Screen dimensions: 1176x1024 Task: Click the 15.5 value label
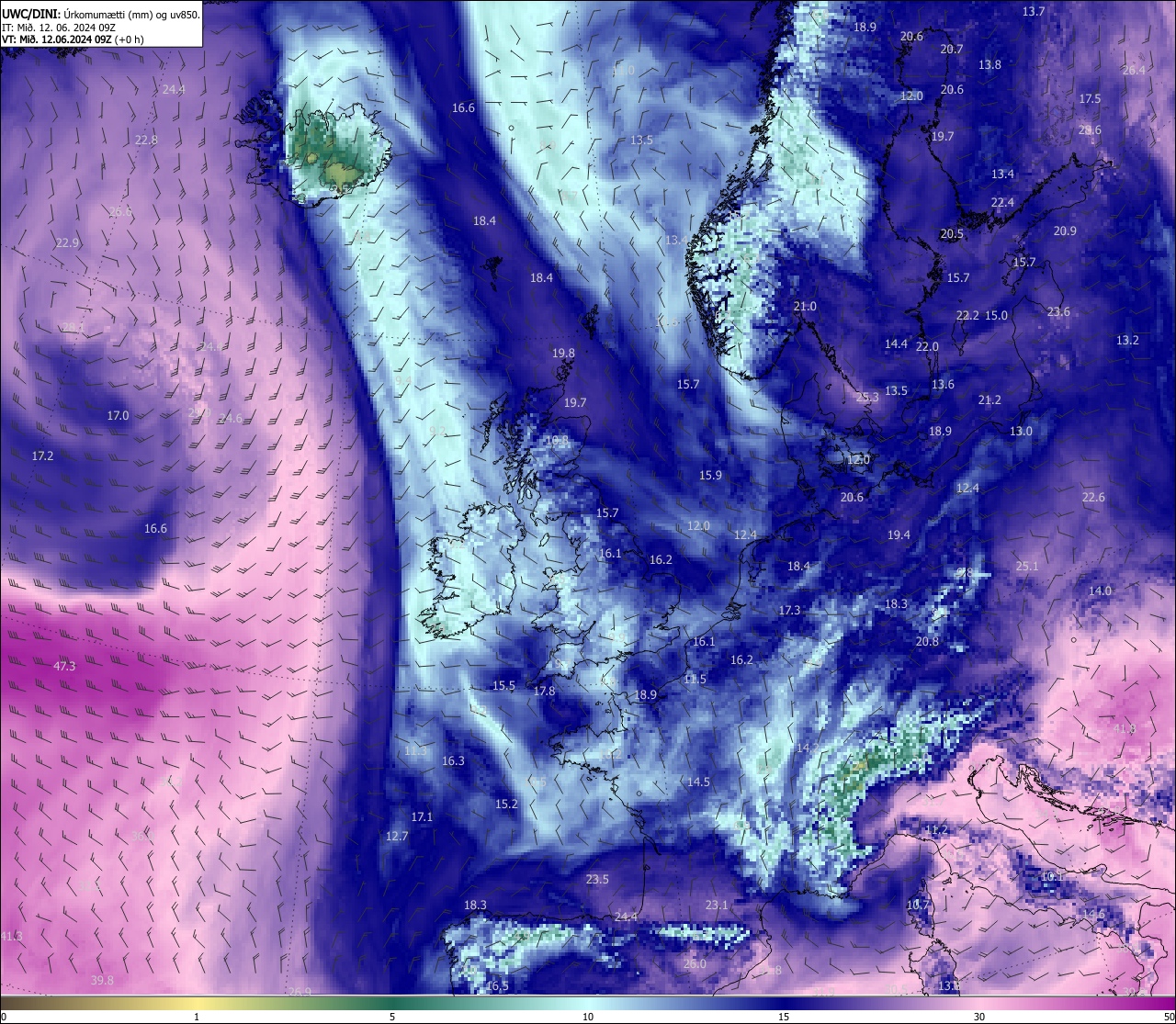click(x=503, y=686)
